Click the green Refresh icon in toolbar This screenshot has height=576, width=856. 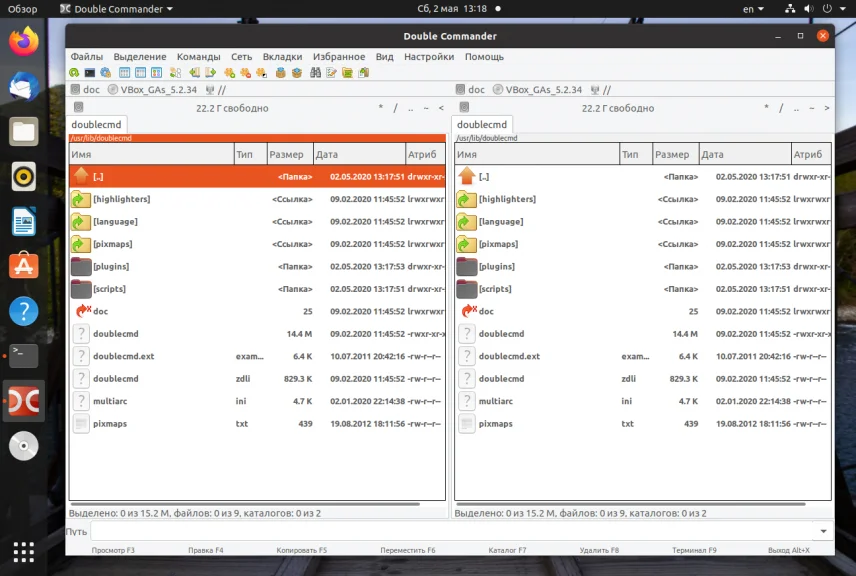coord(74,73)
